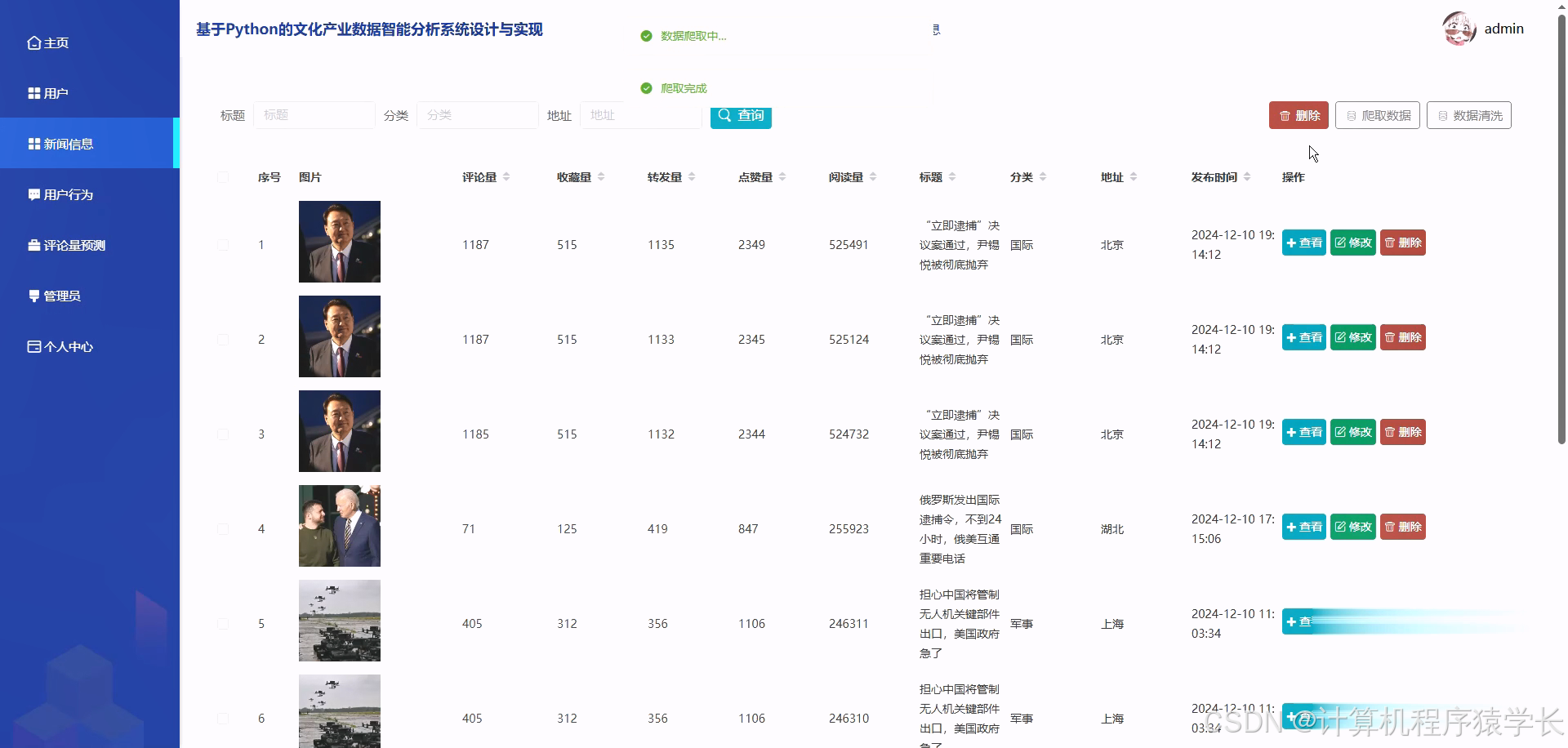Click the trash icon inside 删除 button

click(1284, 115)
